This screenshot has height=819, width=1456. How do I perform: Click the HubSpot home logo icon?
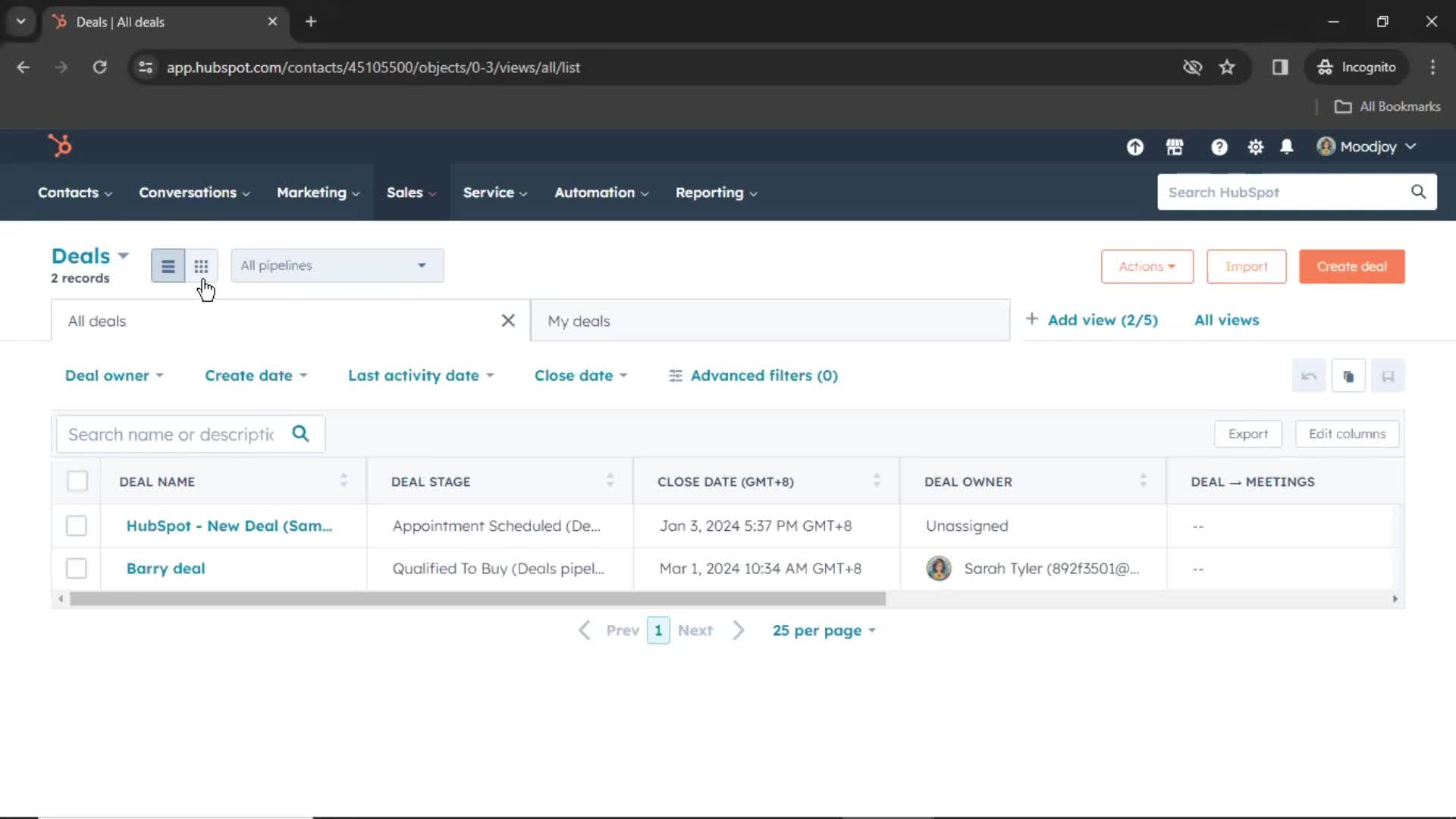point(61,145)
